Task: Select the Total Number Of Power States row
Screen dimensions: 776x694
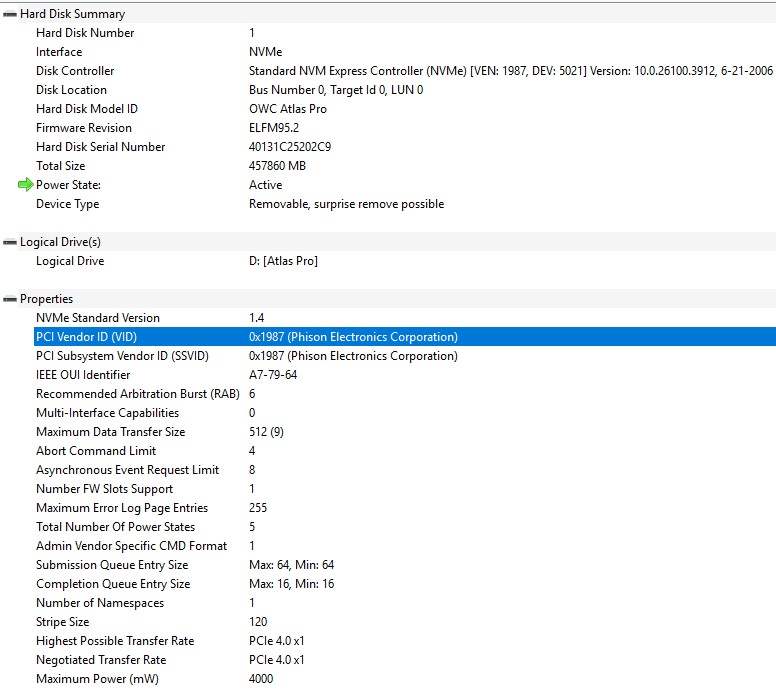Action: tap(405, 527)
